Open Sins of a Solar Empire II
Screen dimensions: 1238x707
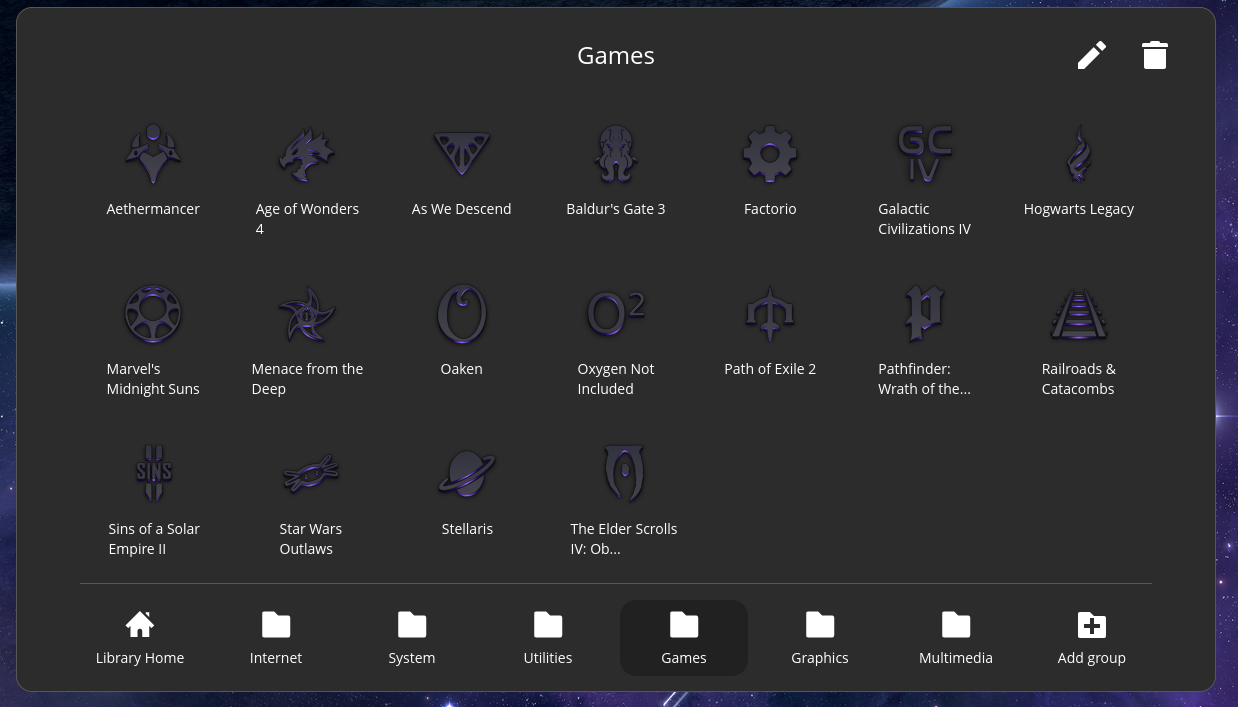tap(154, 475)
